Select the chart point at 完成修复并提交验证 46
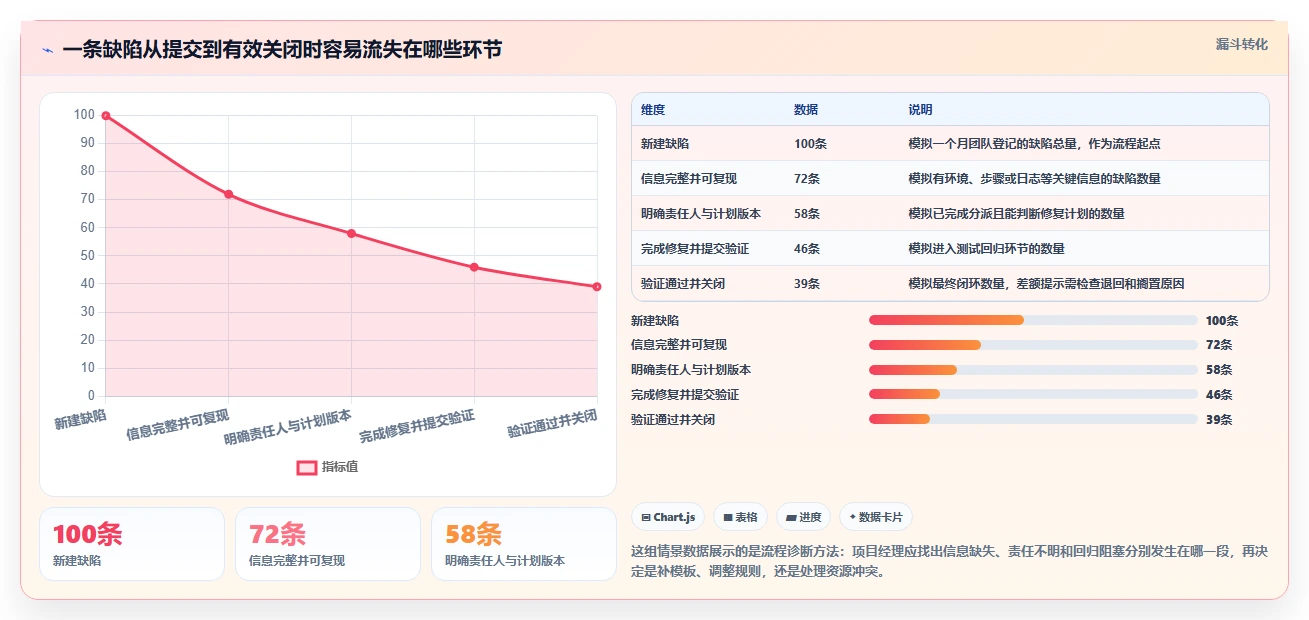 [474, 267]
